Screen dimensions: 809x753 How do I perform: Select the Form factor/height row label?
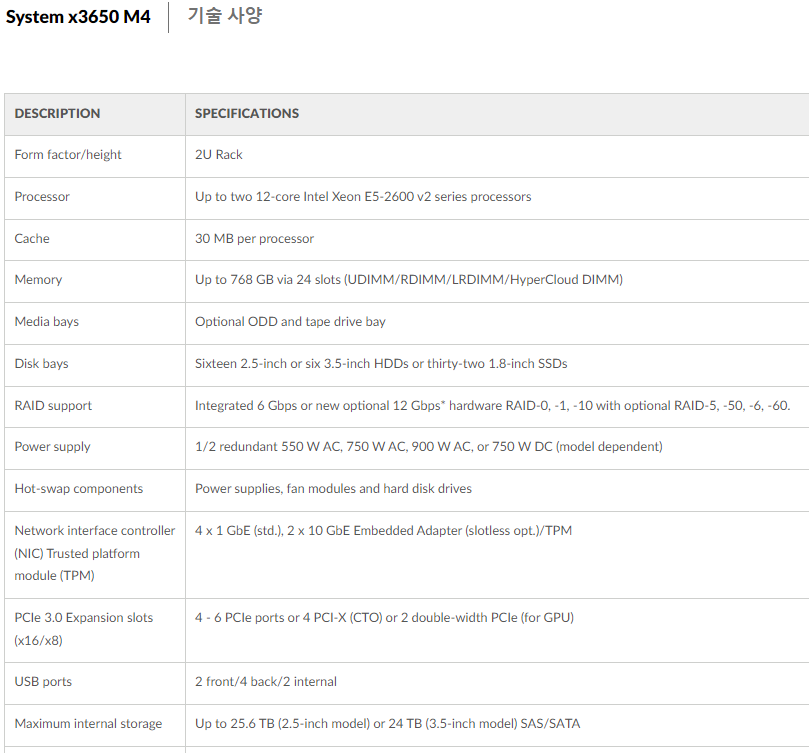(68, 155)
